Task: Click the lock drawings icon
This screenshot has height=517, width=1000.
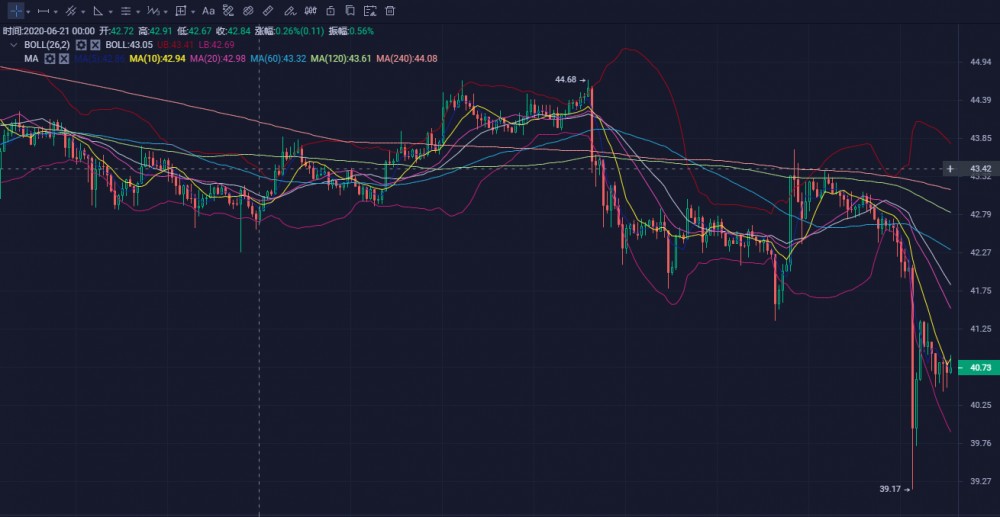Action: tap(330, 11)
